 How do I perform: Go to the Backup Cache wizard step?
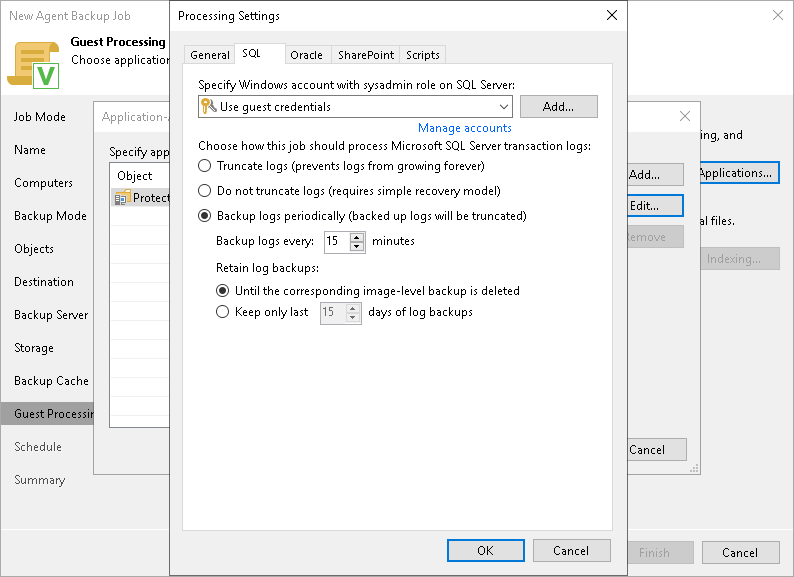52,381
